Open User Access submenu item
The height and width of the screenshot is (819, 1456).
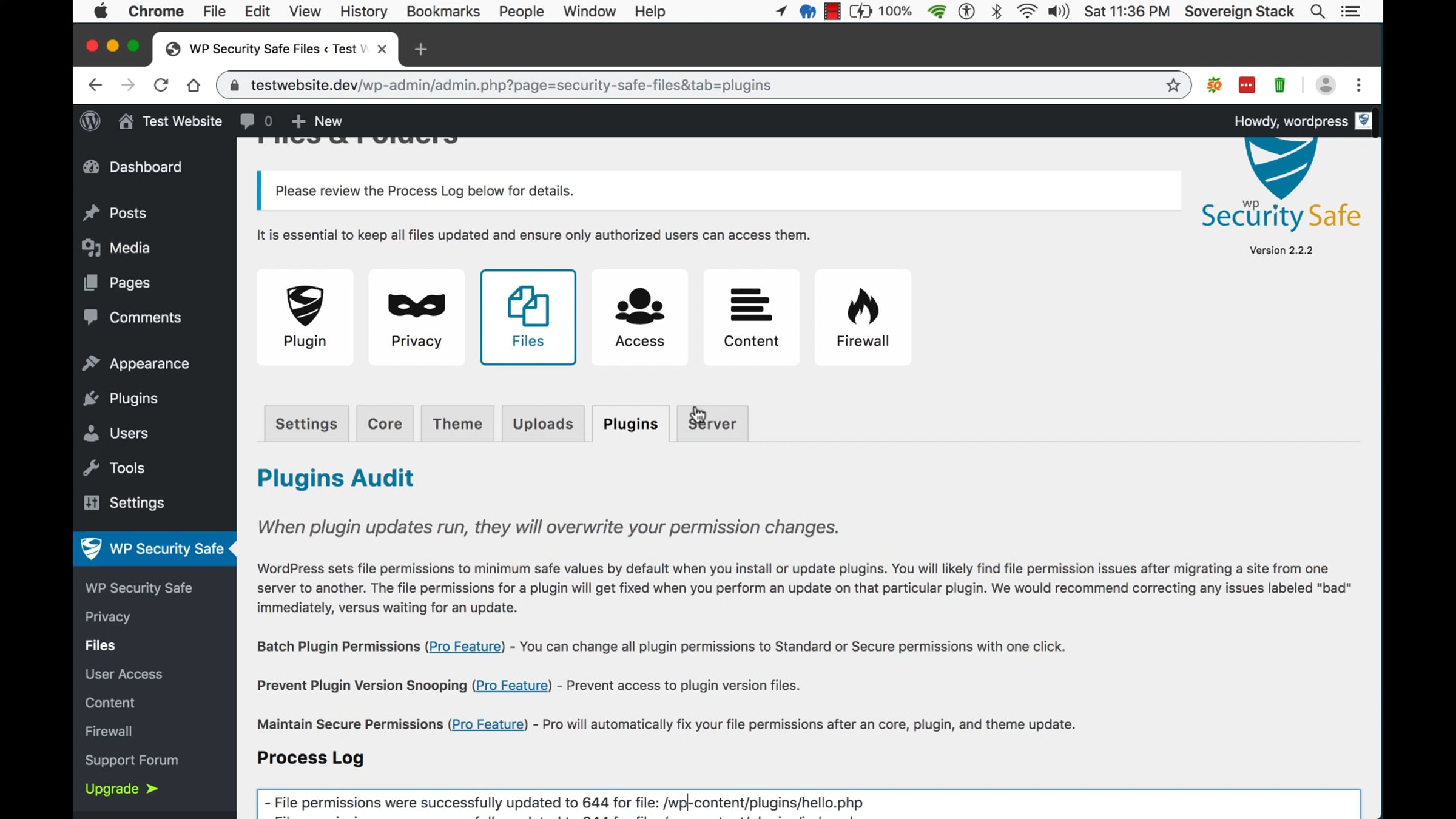click(124, 673)
